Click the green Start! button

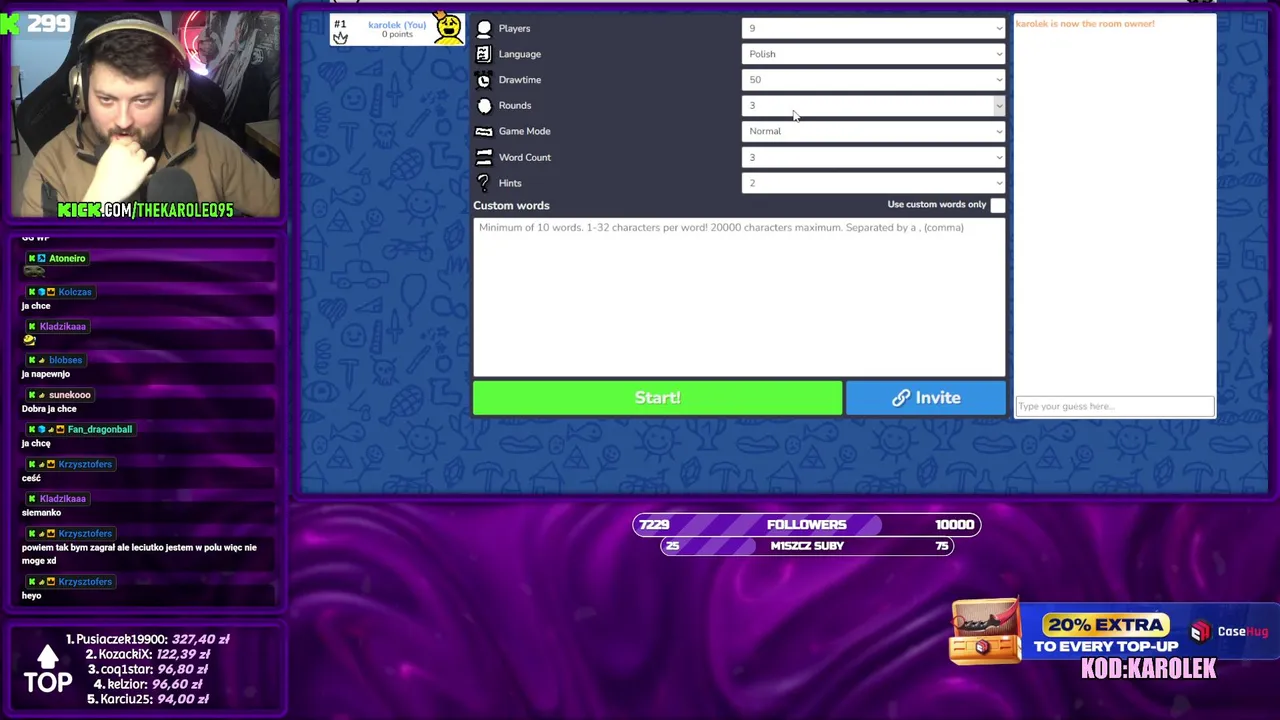coord(657,398)
